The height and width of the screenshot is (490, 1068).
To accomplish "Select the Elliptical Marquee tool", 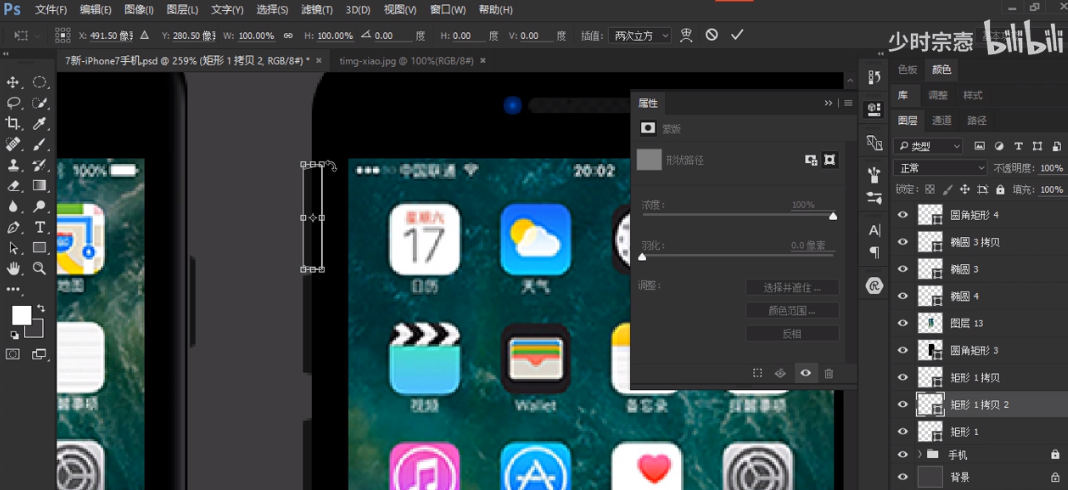I will click(x=40, y=82).
